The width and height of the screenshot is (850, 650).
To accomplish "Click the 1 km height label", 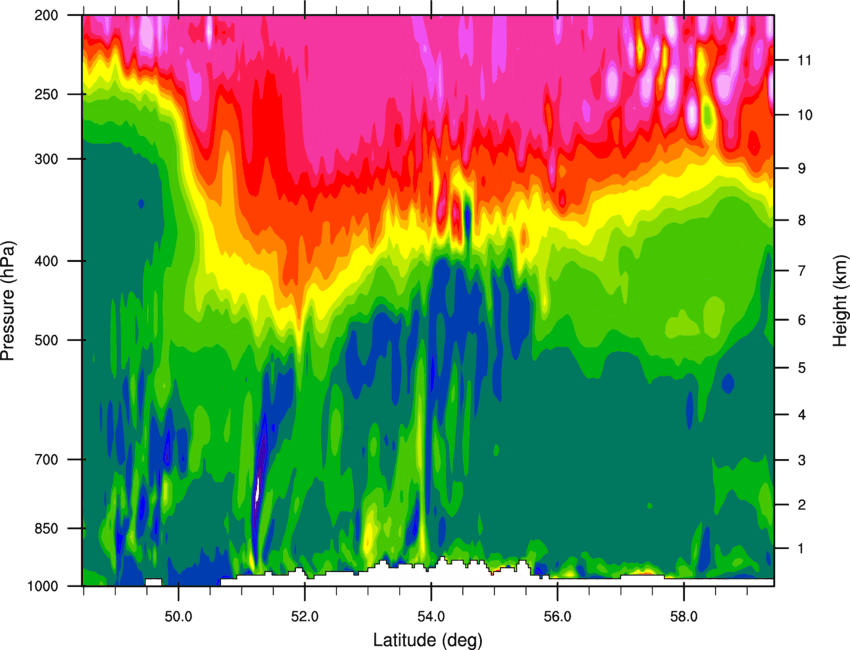I will [802, 549].
